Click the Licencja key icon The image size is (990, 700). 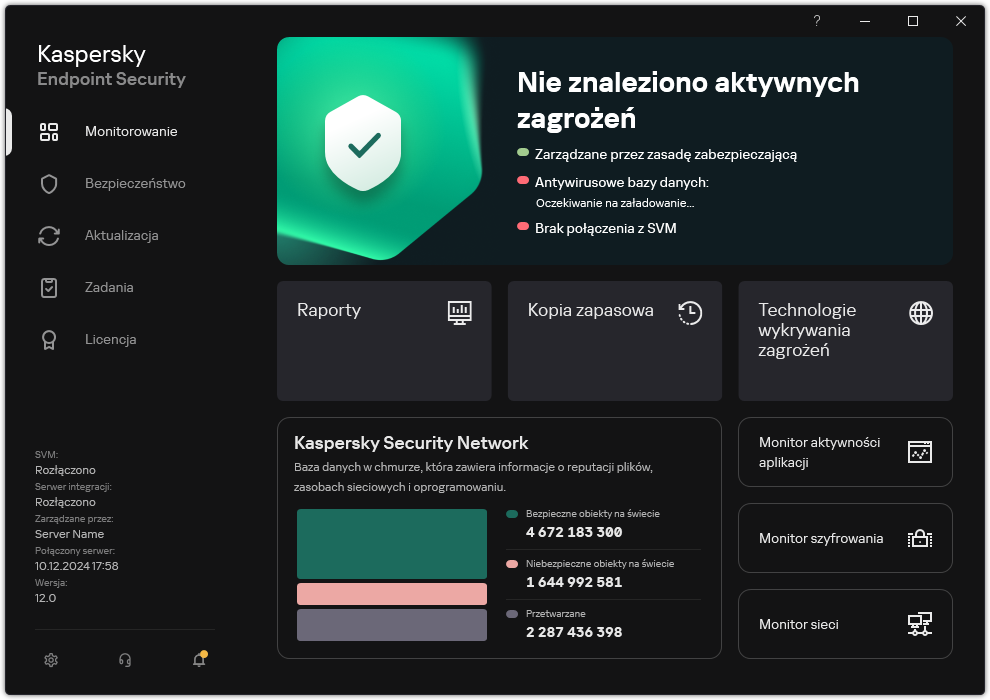pos(49,339)
